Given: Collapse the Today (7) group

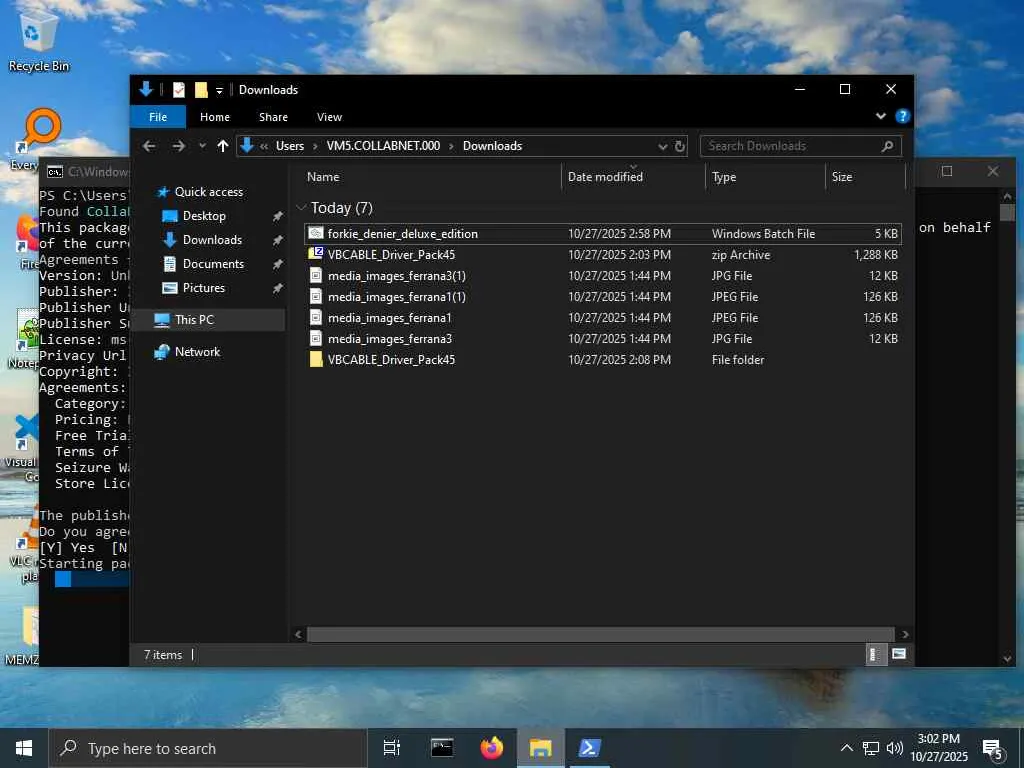Looking at the screenshot, I should coord(301,208).
